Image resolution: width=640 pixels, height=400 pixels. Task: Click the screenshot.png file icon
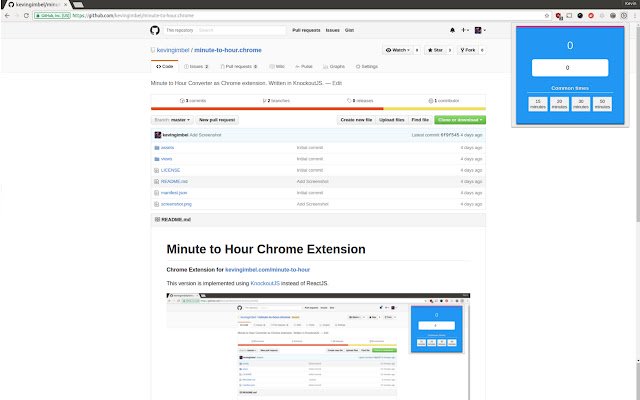coord(156,204)
